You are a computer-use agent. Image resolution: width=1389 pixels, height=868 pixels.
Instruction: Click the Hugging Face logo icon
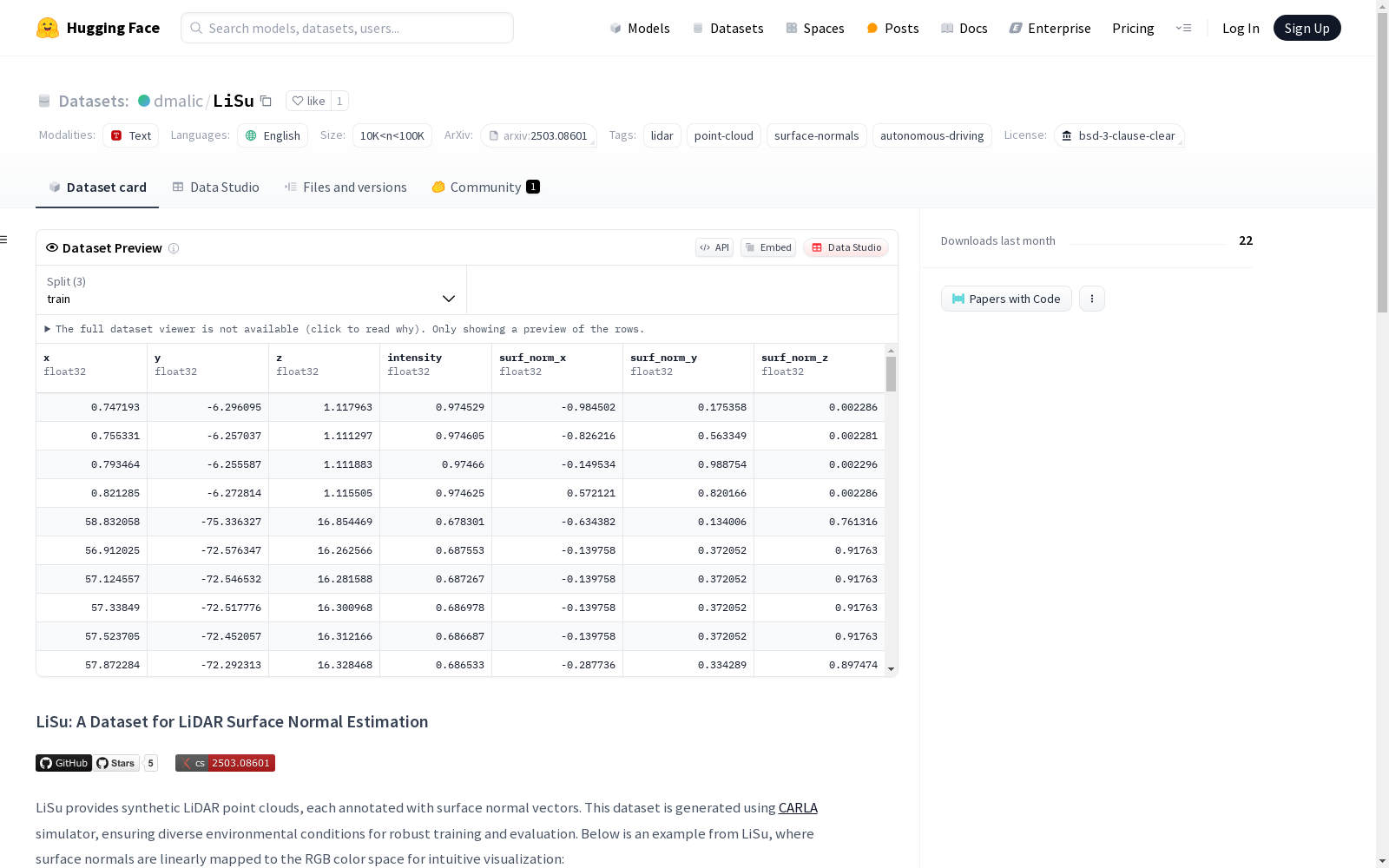point(48,28)
